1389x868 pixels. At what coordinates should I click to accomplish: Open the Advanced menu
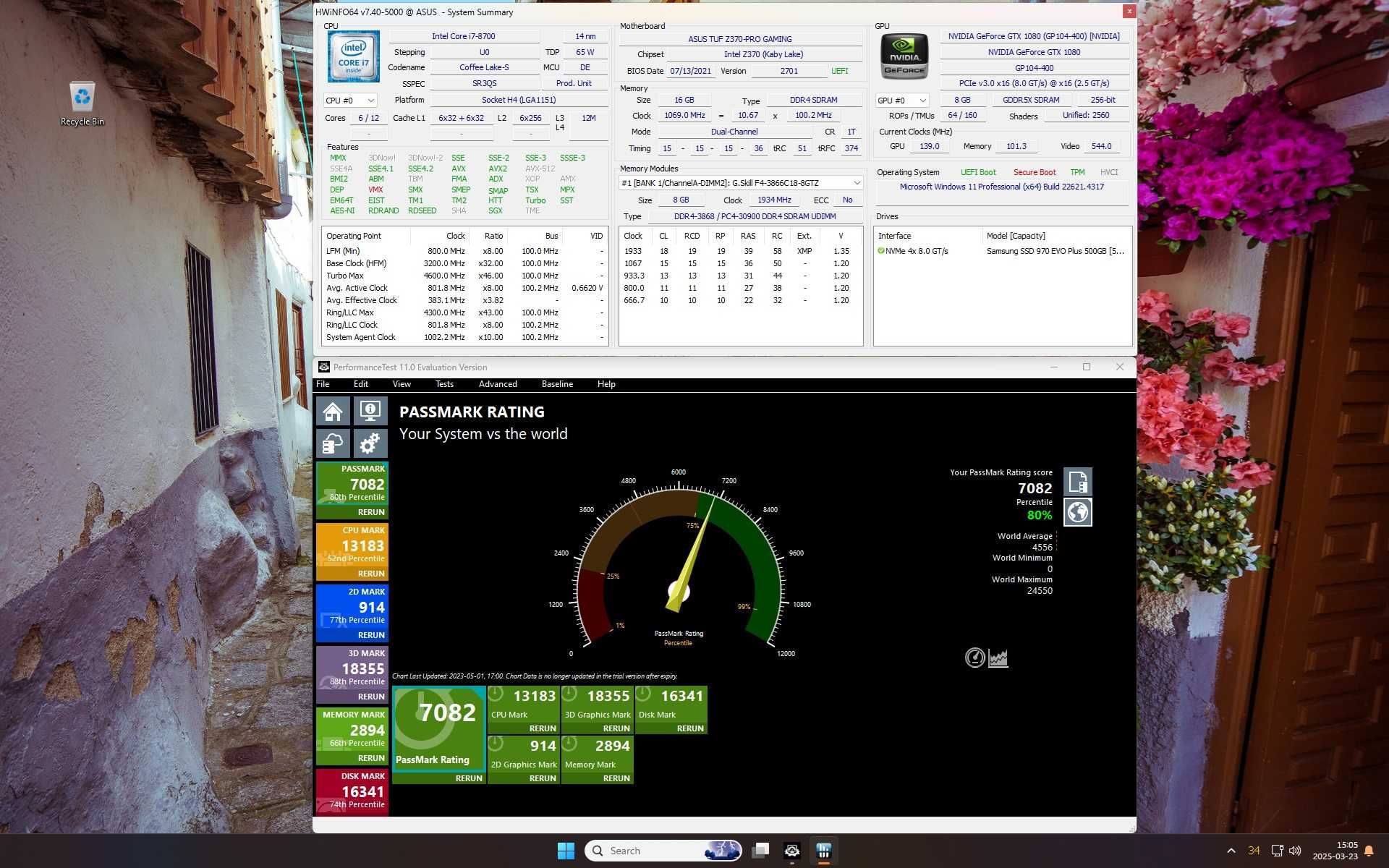[x=498, y=384]
